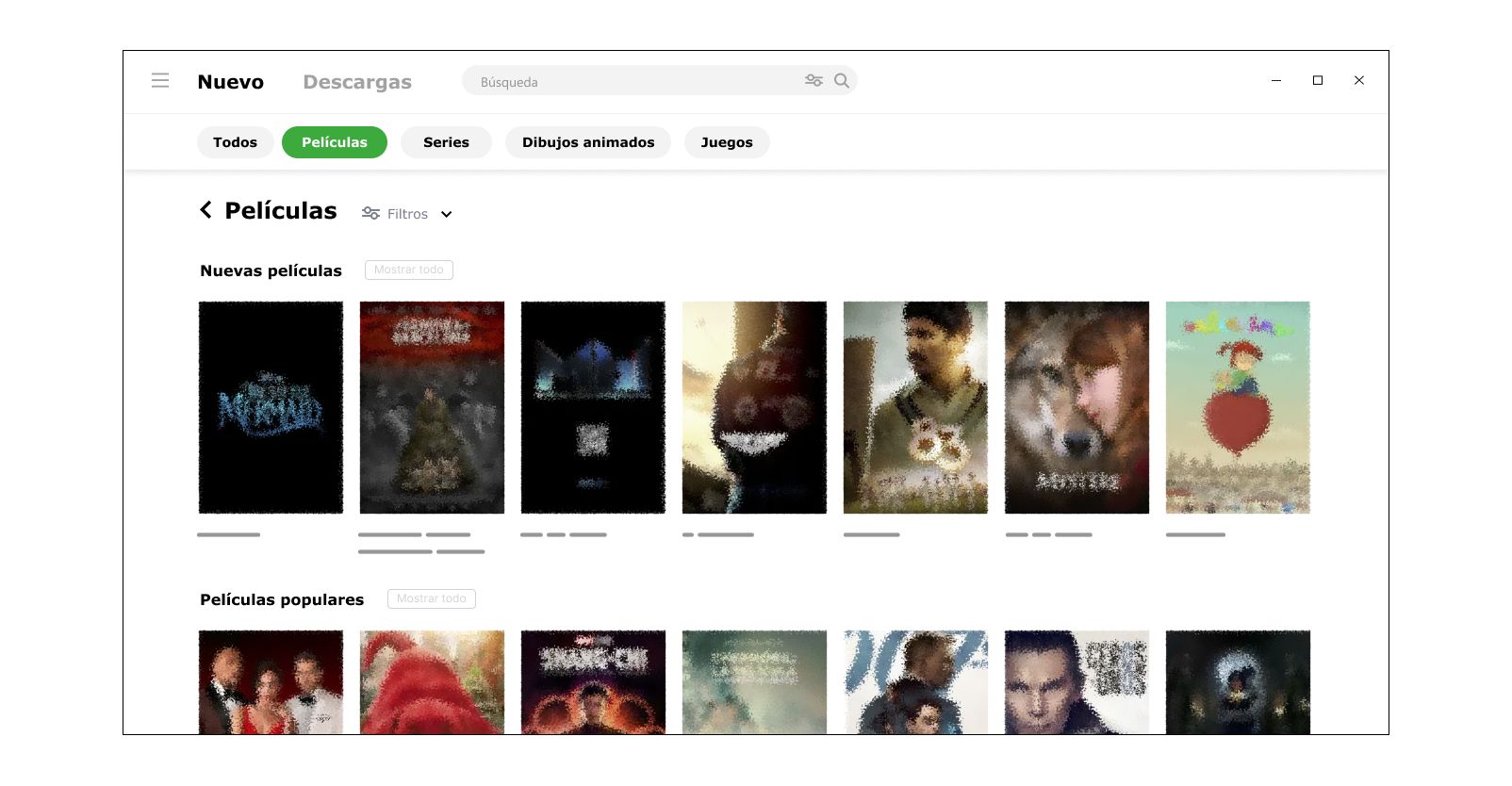Open dark poster with glowing crown shape

pos(593,407)
